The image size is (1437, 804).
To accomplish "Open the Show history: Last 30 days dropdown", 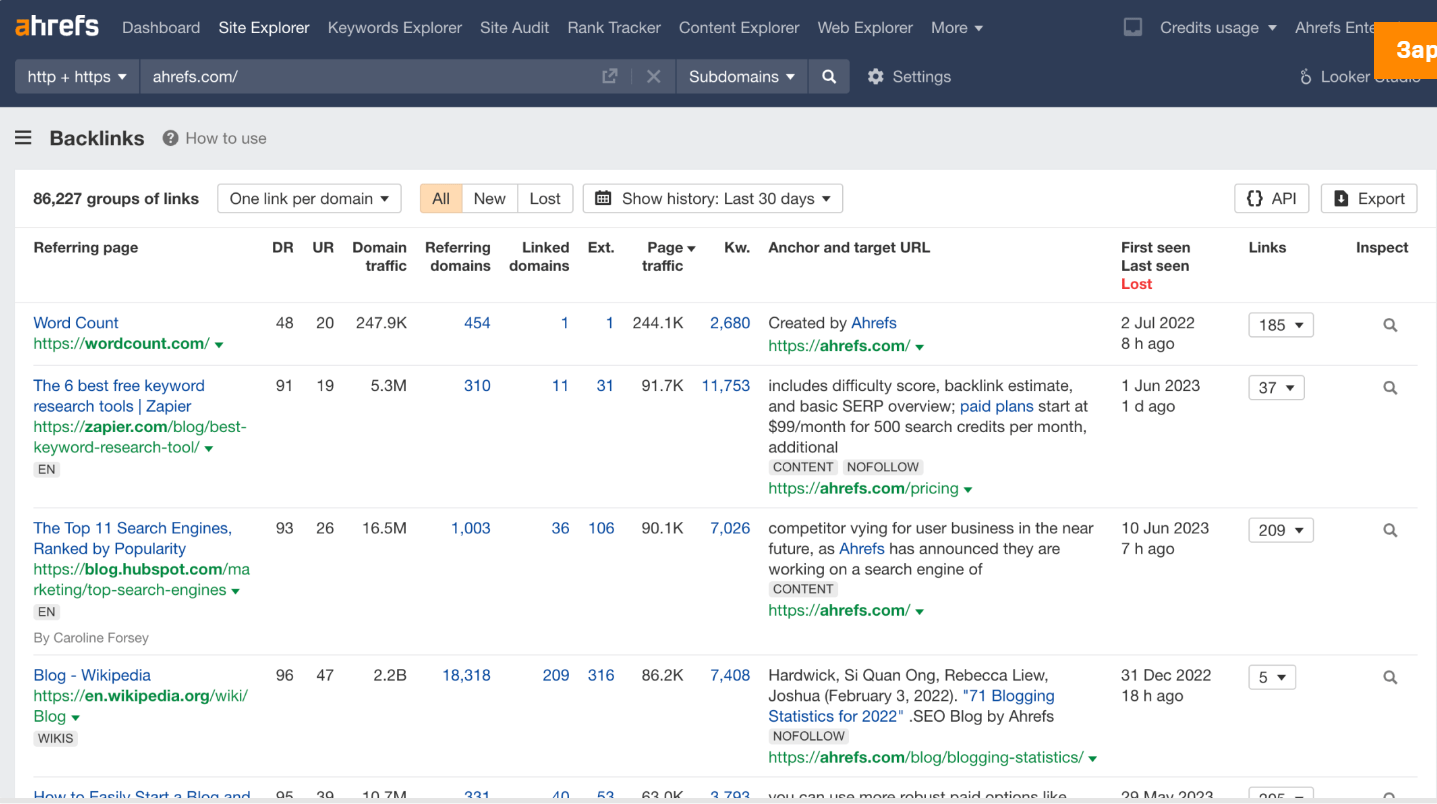I will tap(712, 198).
